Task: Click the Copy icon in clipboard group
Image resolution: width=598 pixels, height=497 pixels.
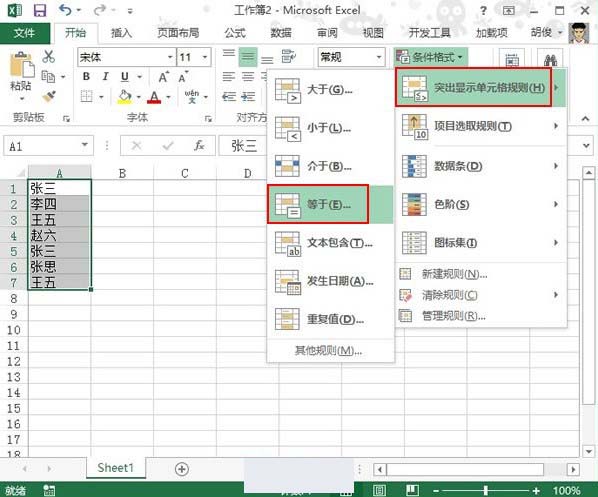Action: pos(48,77)
